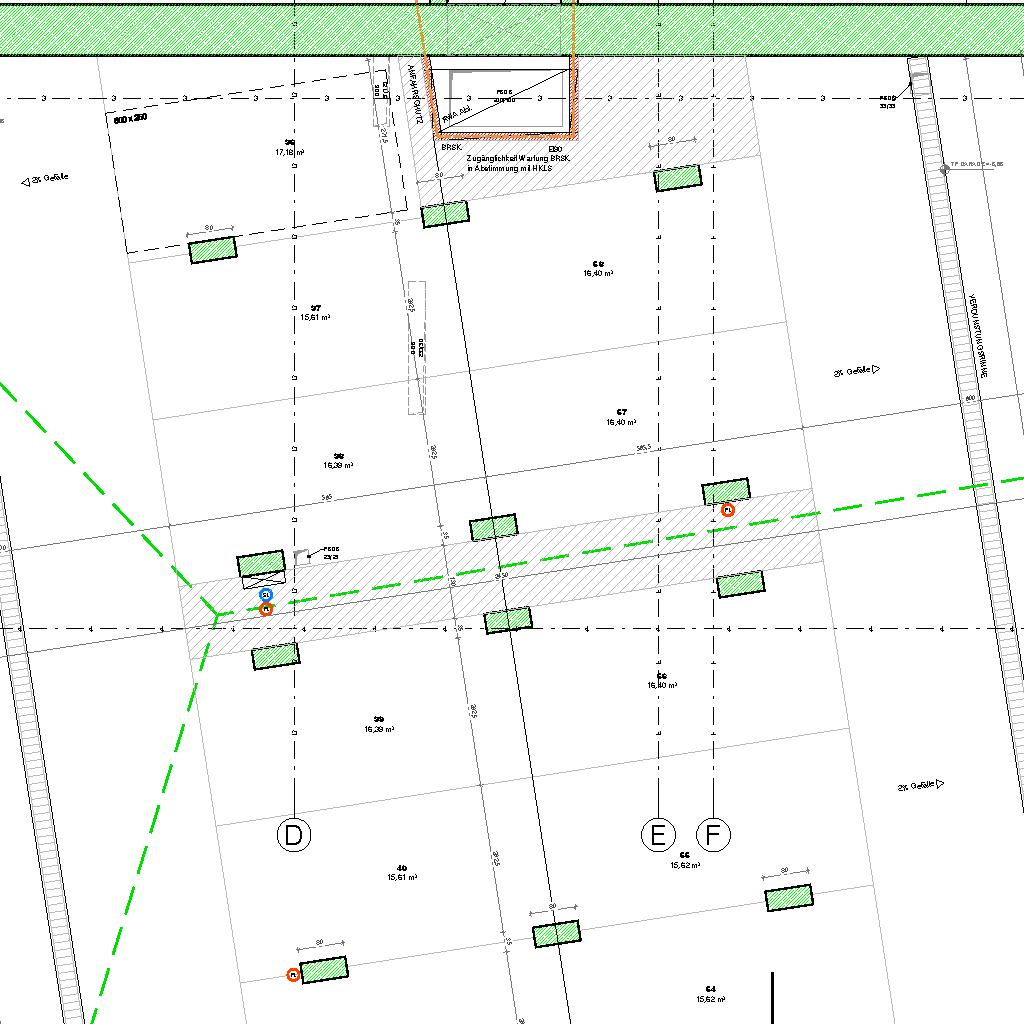The height and width of the screenshot is (1024, 1024).
Task: Click the orange FL marker near axis F
Action: (728, 510)
